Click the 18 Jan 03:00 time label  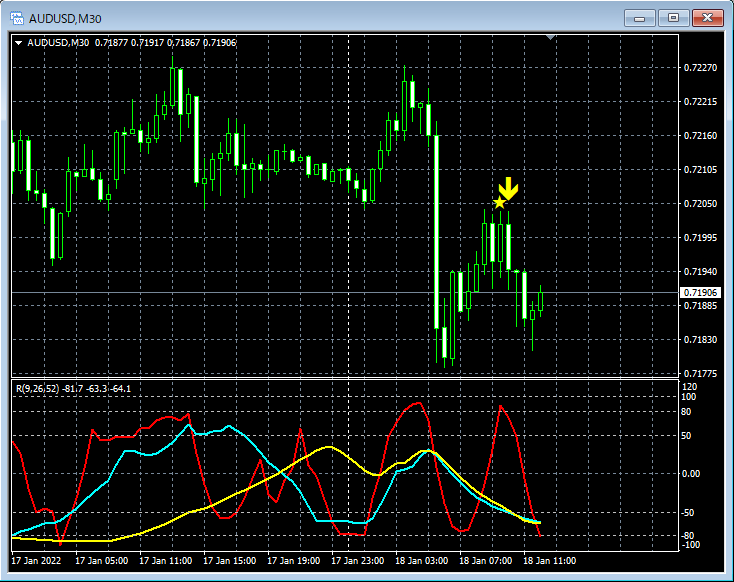click(x=422, y=560)
